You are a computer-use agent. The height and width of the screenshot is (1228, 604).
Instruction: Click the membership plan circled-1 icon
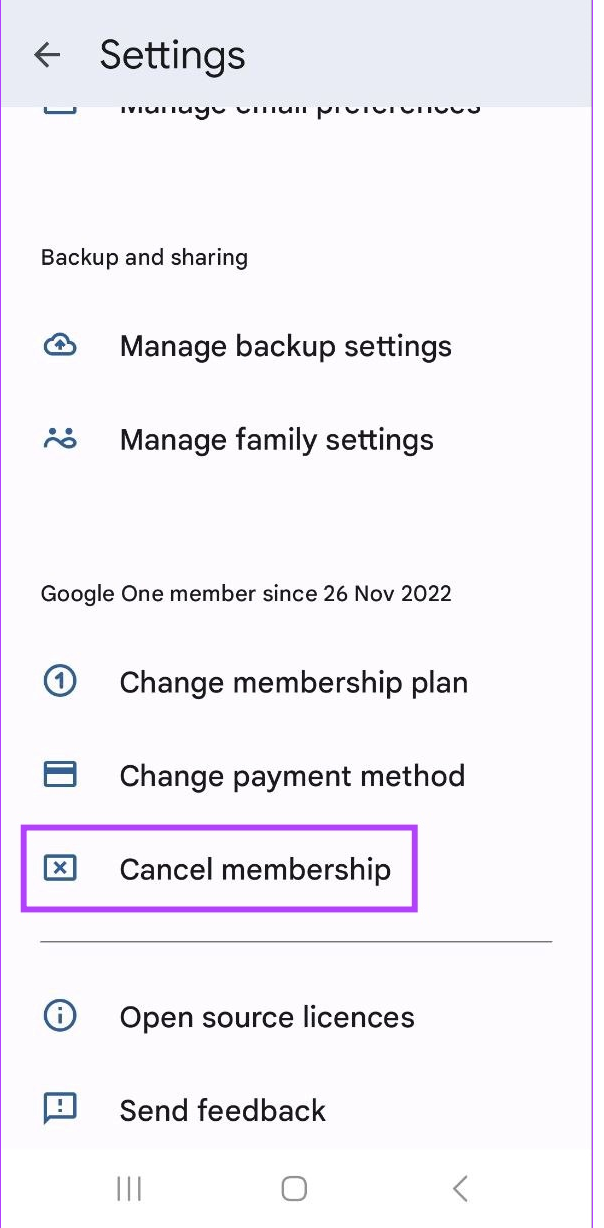pos(60,681)
